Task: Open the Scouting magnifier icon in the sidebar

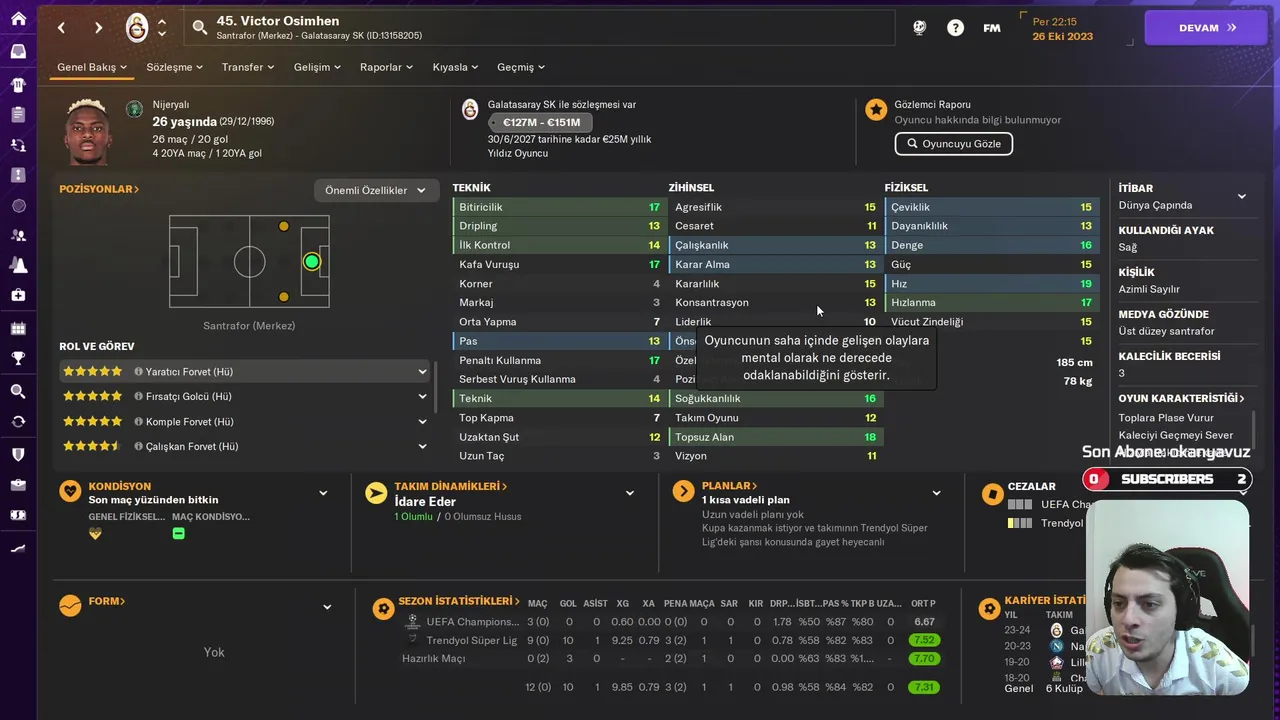Action: [18, 391]
